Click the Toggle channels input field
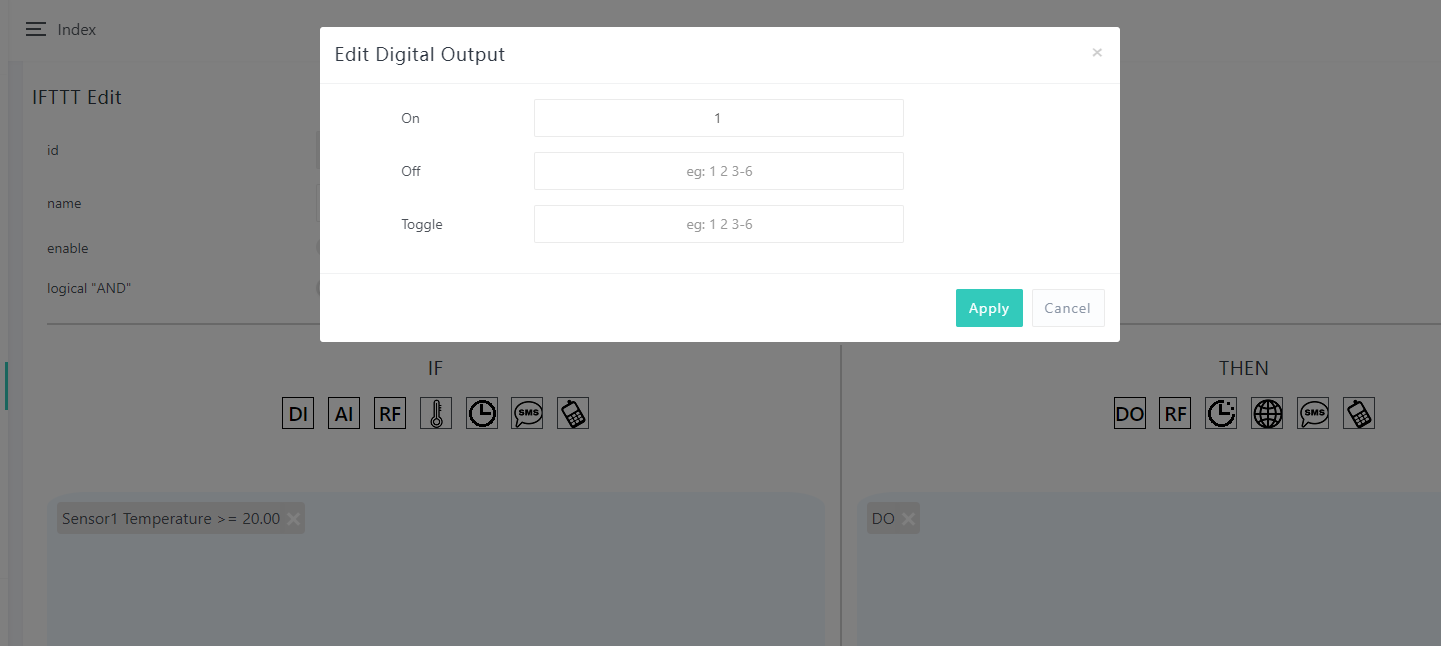Image resolution: width=1441 pixels, height=646 pixels. pyautogui.click(x=718, y=224)
